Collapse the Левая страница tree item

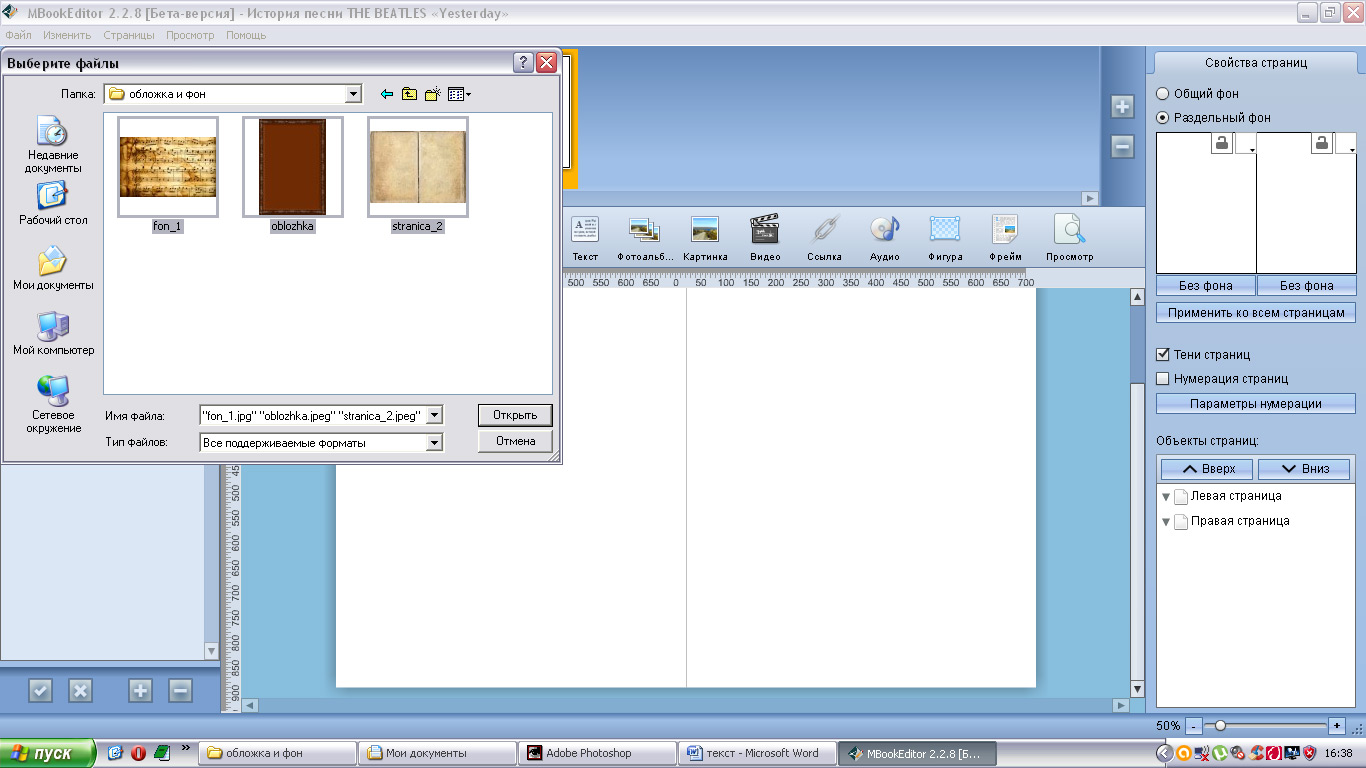1166,497
